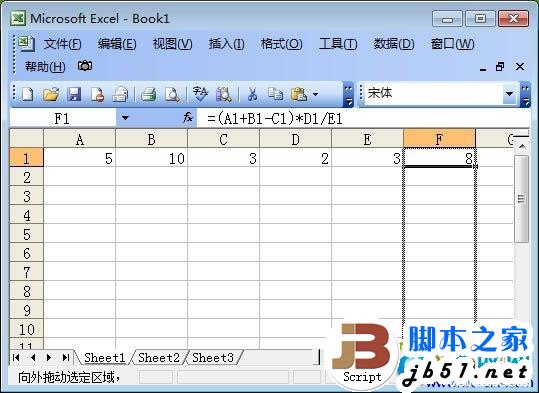Open Print Preview magnifier icon
This screenshot has width=539, height=393.
(x=172, y=94)
